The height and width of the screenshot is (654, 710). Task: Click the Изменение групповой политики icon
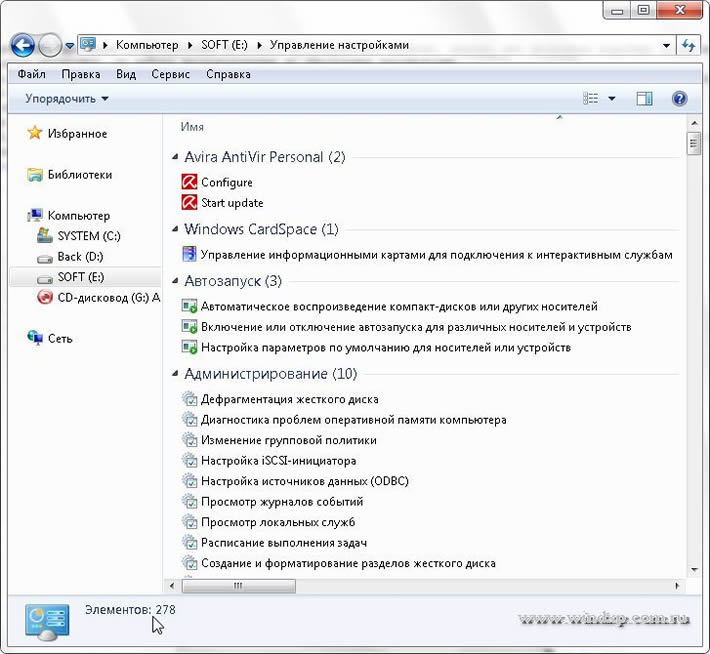pyautogui.click(x=189, y=440)
